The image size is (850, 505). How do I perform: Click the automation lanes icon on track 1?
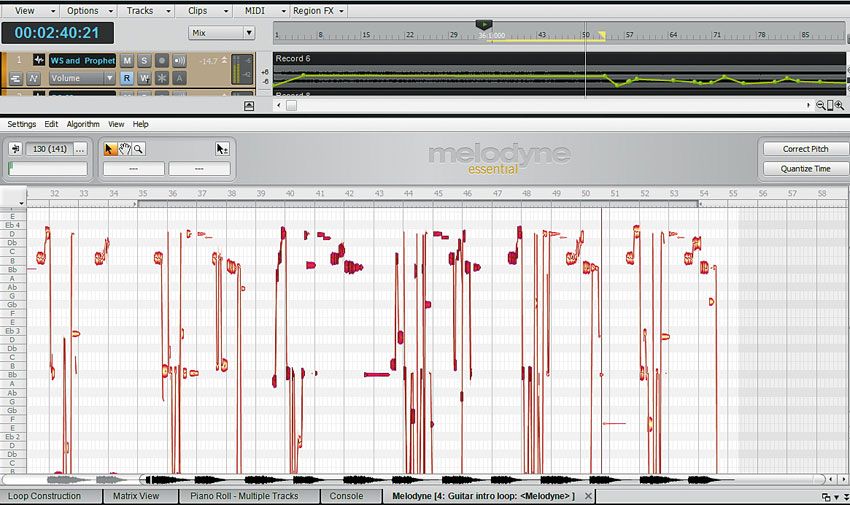(33, 79)
